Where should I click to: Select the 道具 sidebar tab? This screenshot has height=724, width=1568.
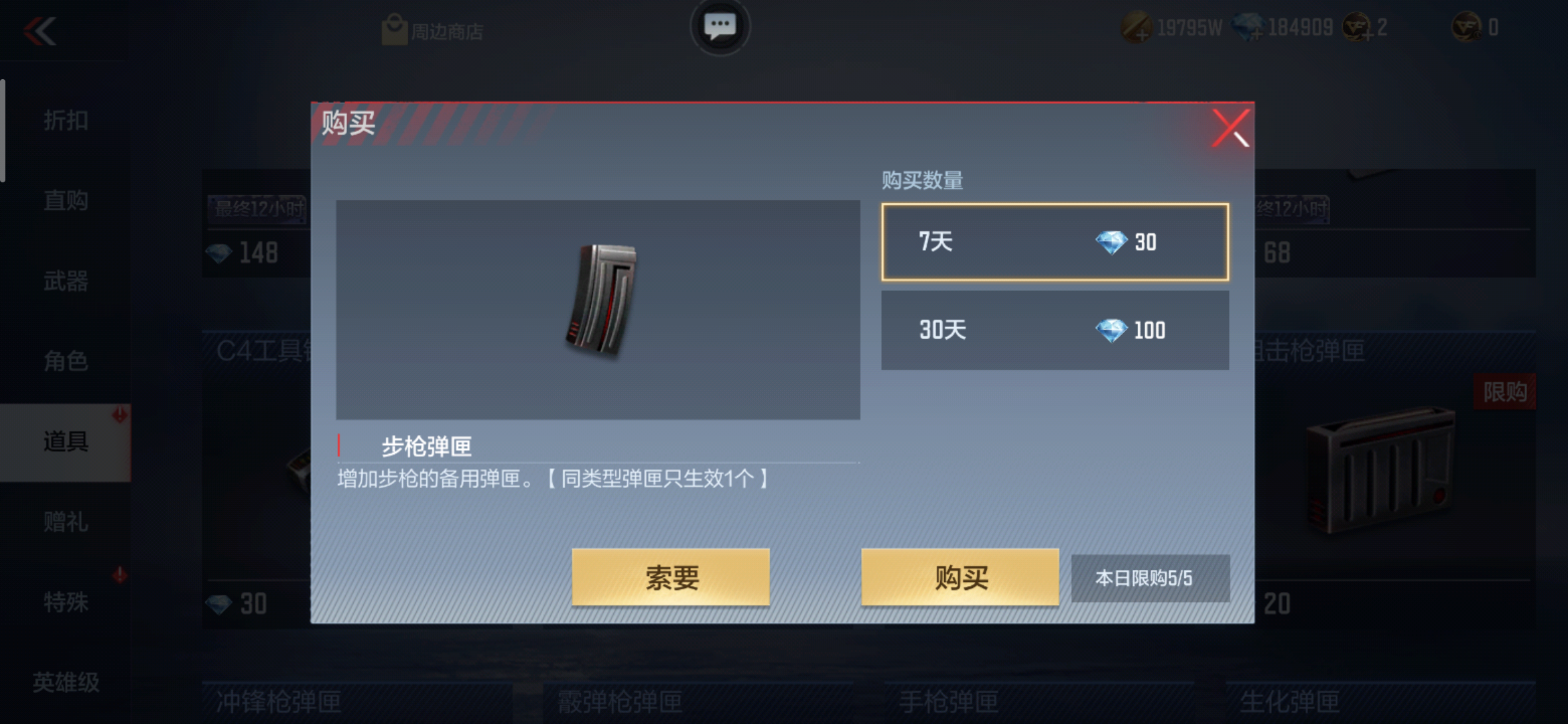click(66, 442)
